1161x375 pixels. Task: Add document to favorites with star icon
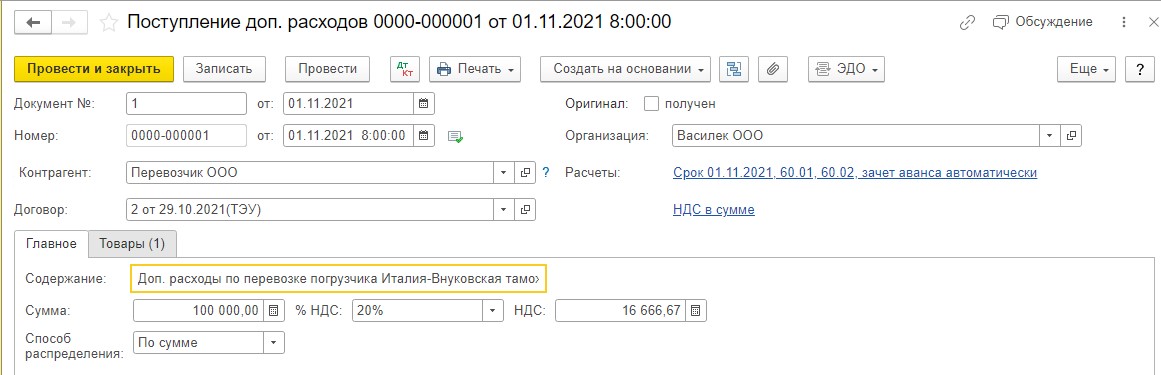(x=109, y=23)
